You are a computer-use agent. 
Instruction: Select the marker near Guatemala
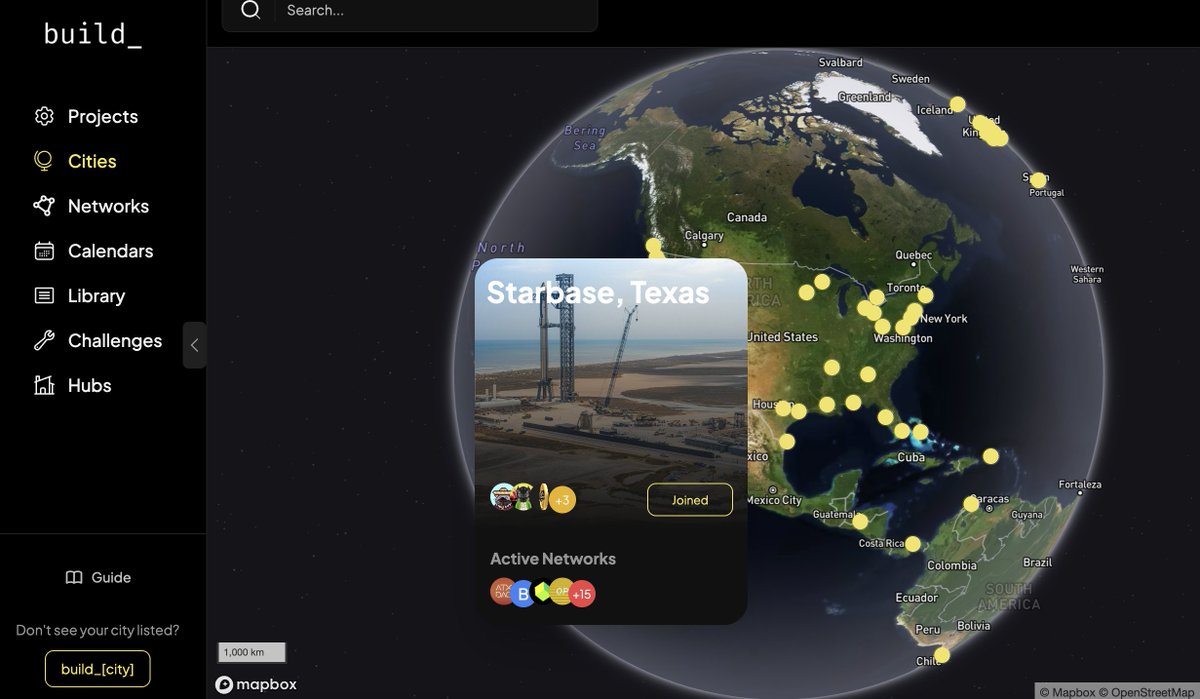coord(860,521)
